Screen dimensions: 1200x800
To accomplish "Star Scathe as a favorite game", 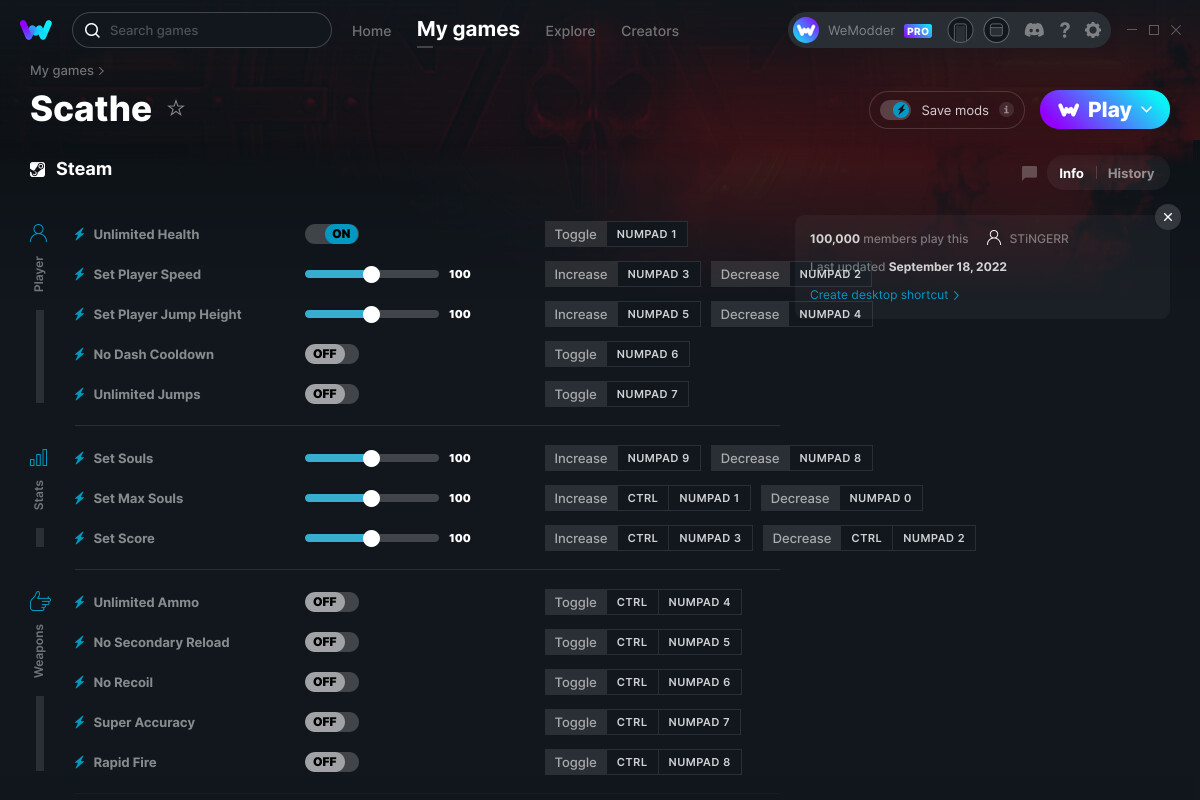I will click(175, 108).
